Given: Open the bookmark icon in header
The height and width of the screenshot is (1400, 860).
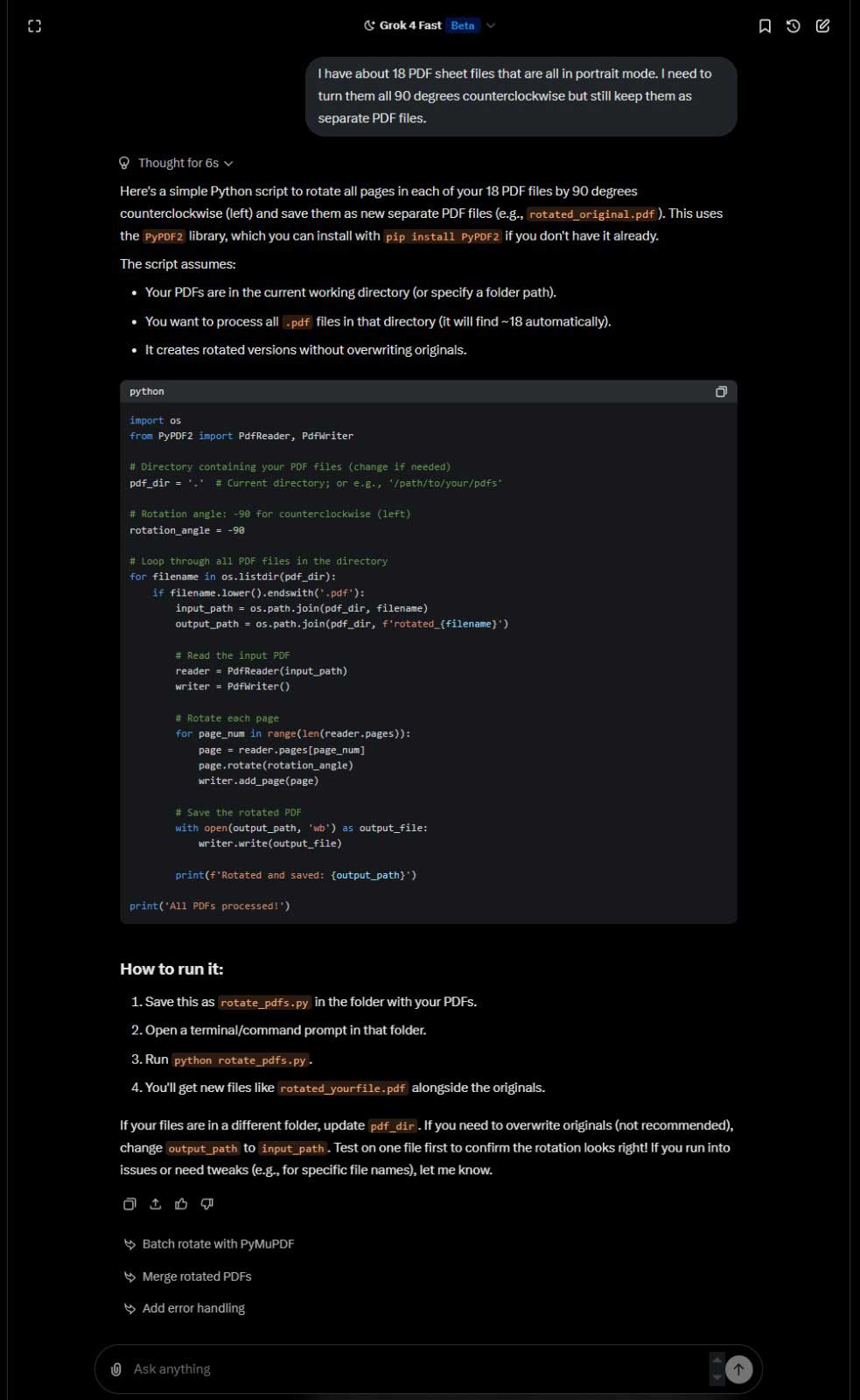Looking at the screenshot, I should tap(765, 26).
